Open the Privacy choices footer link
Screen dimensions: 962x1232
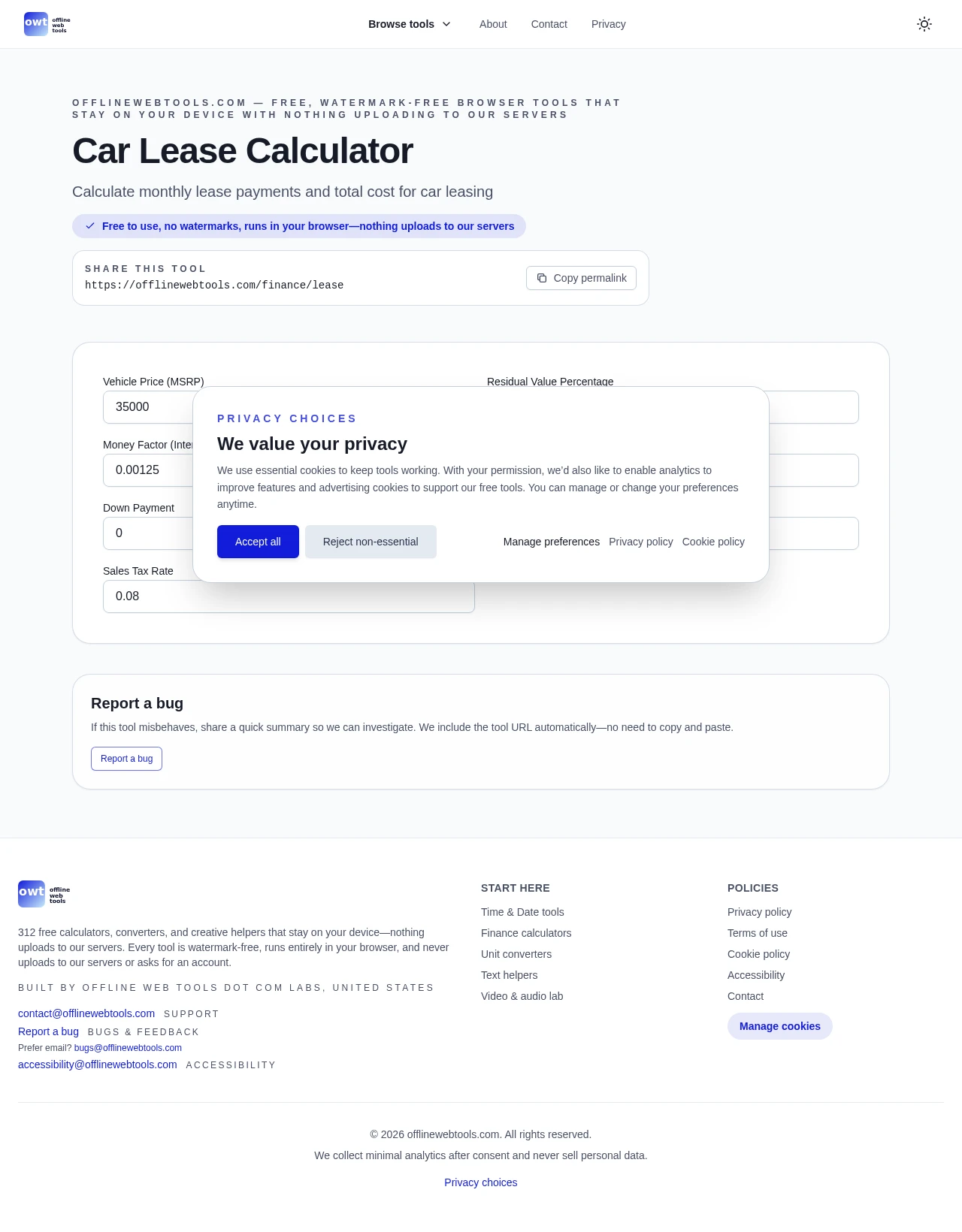coord(481,1182)
